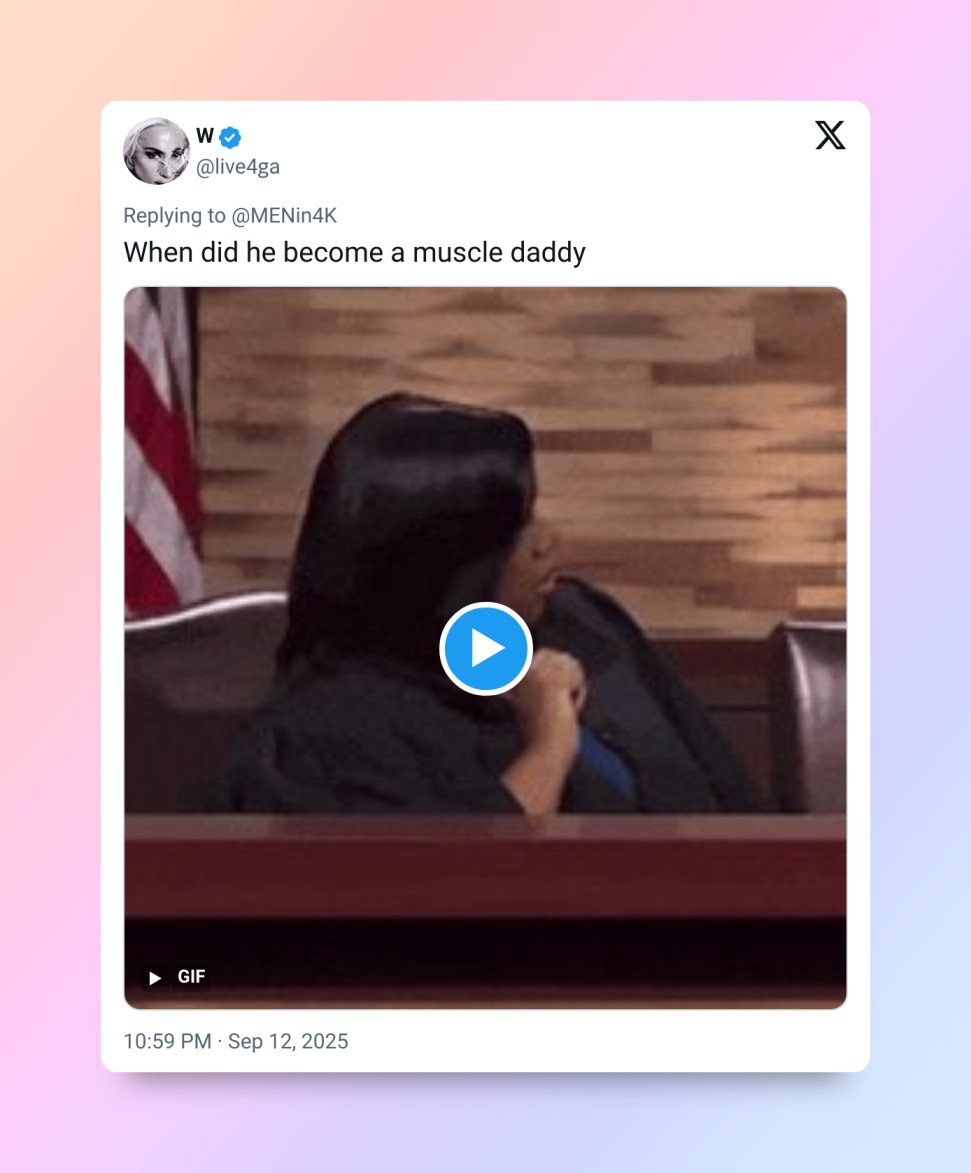Select the tweet text about muscle daddy
971x1173 pixels.
pos(355,252)
